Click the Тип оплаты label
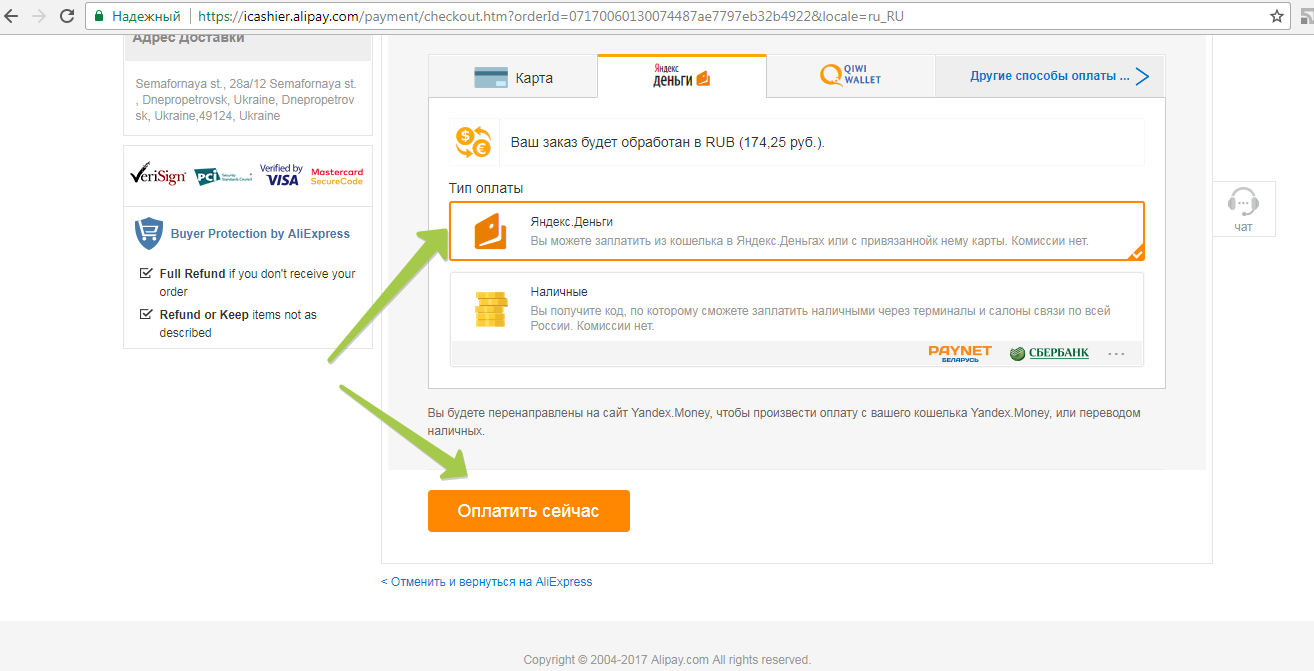The height and width of the screenshot is (671, 1314). pos(486,188)
